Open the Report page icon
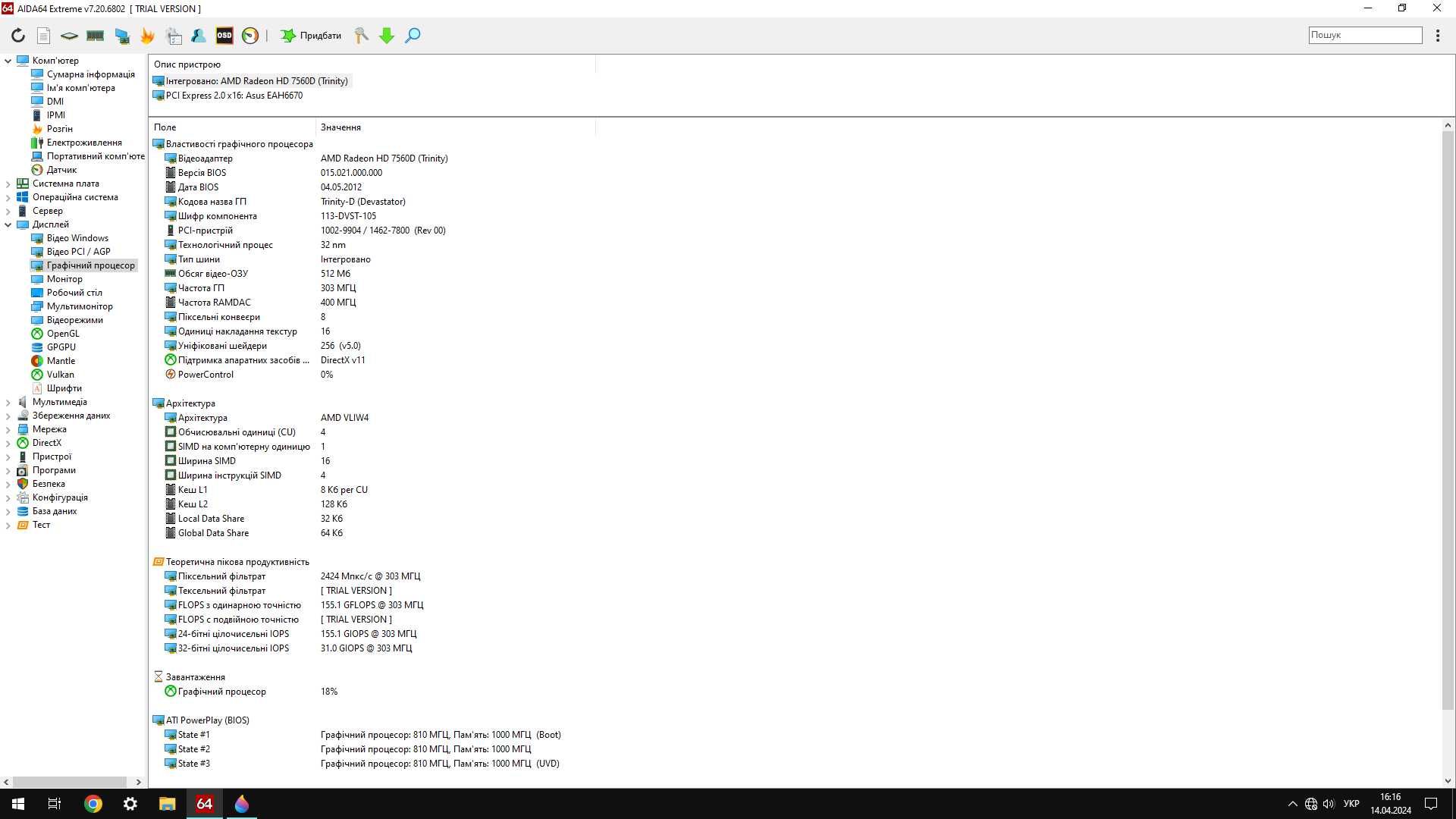This screenshot has height=819, width=1456. pyautogui.click(x=44, y=36)
